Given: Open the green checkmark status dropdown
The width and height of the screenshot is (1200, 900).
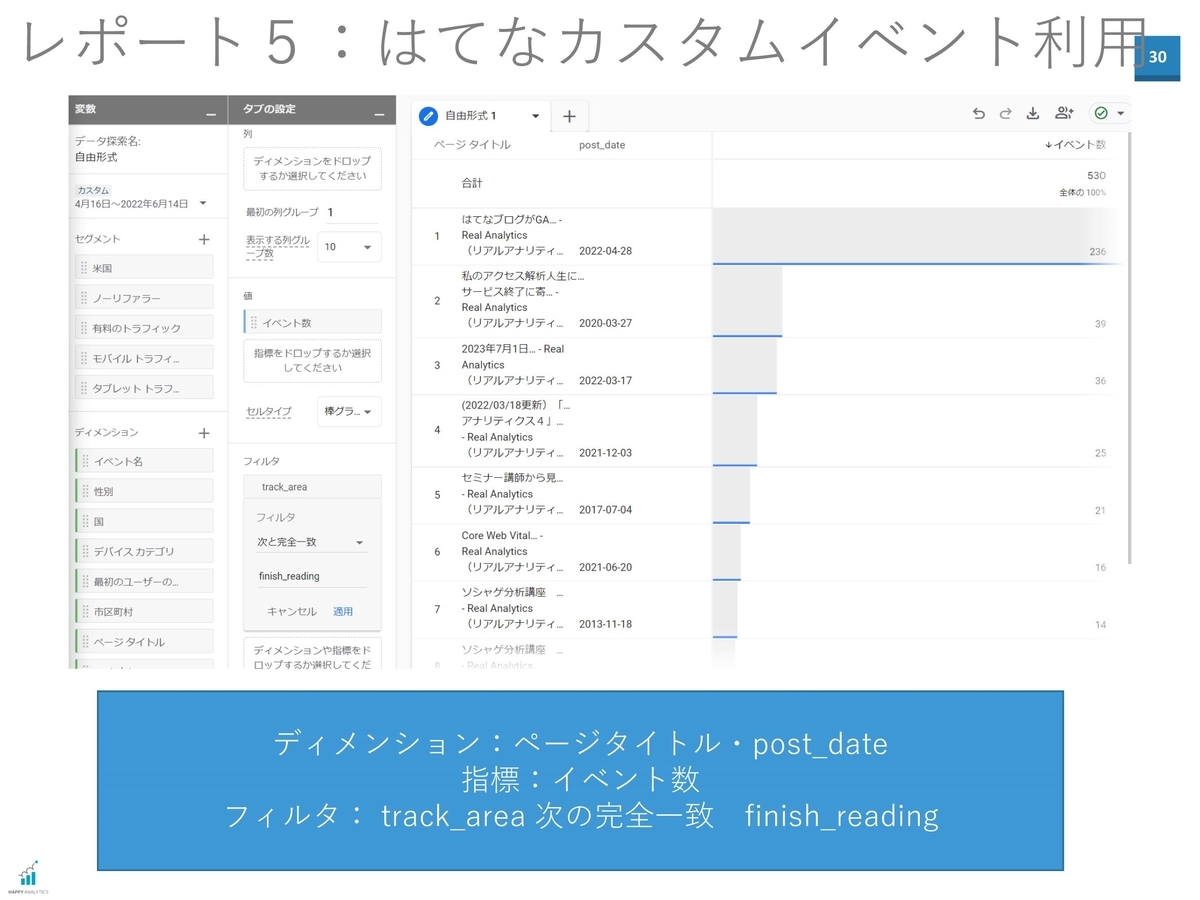Looking at the screenshot, I should click(1110, 114).
